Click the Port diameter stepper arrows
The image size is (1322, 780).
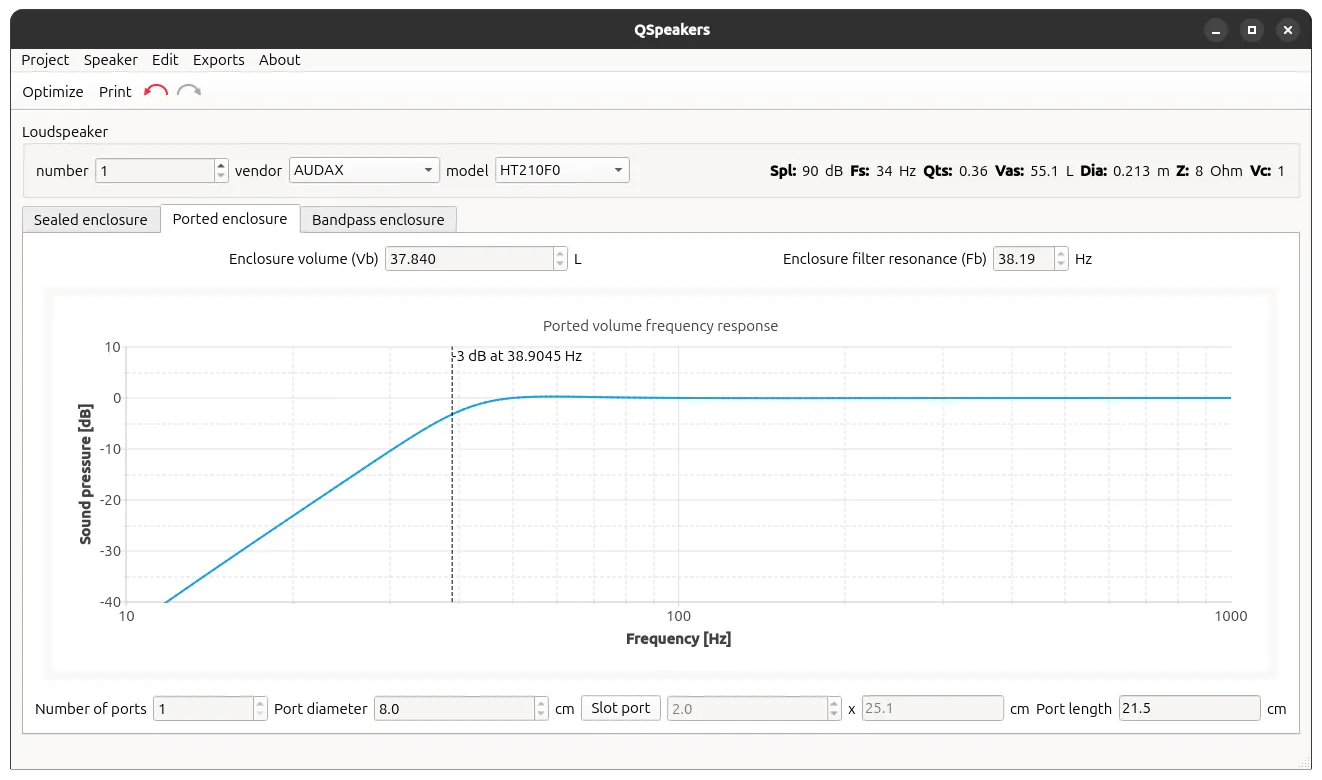tap(542, 709)
